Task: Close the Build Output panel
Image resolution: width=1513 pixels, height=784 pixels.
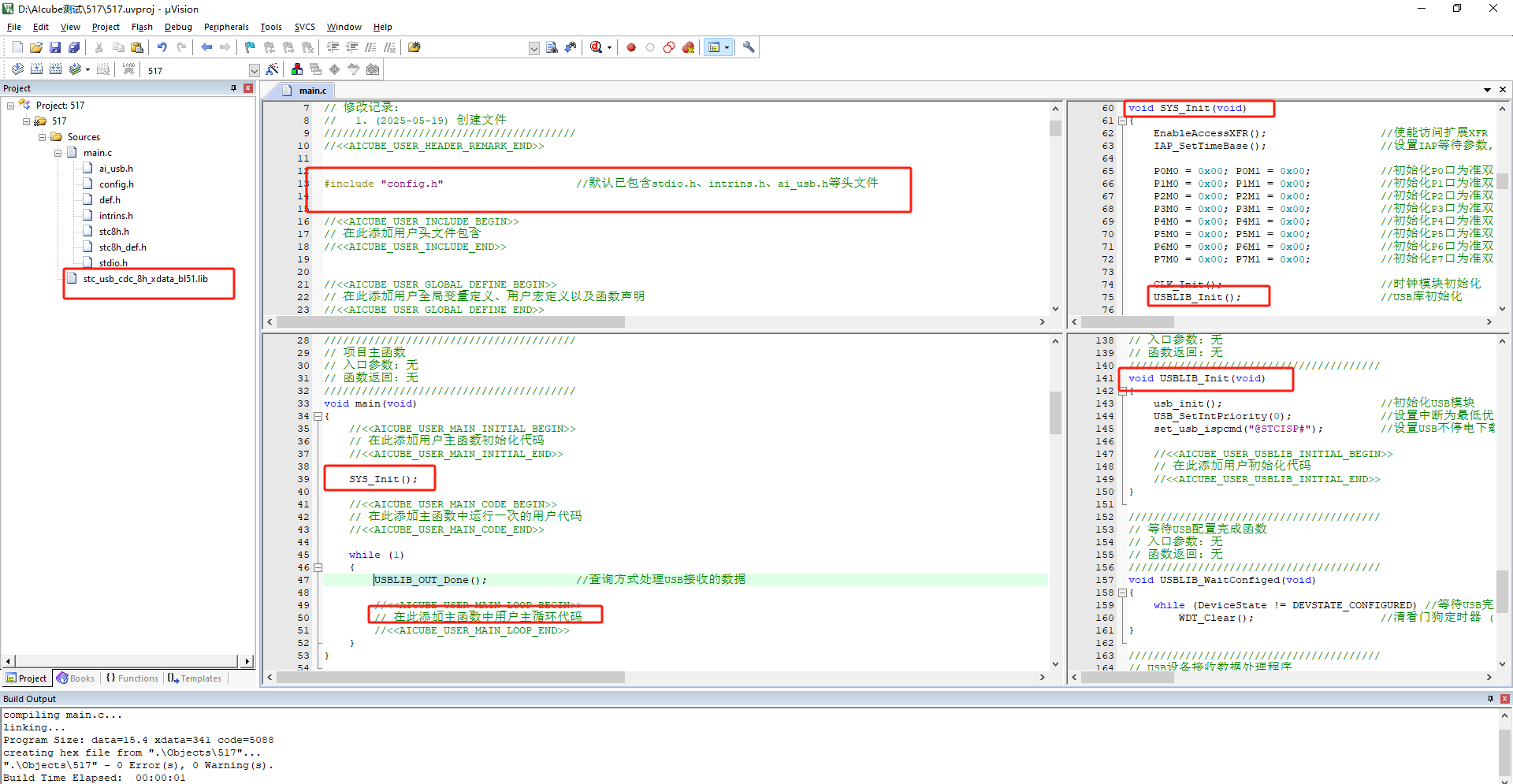Action: point(1505,699)
